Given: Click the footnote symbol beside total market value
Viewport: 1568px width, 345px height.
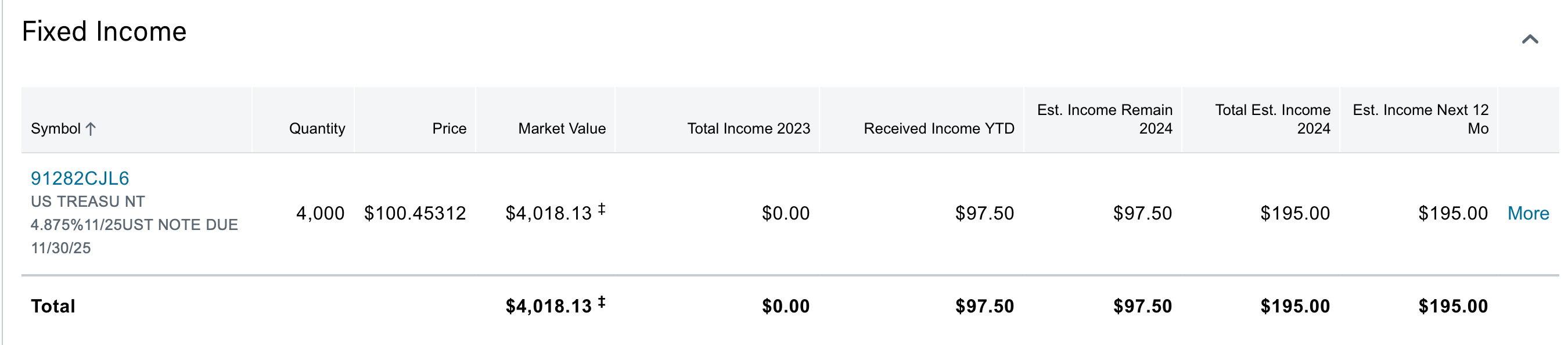Looking at the screenshot, I should click(x=602, y=302).
